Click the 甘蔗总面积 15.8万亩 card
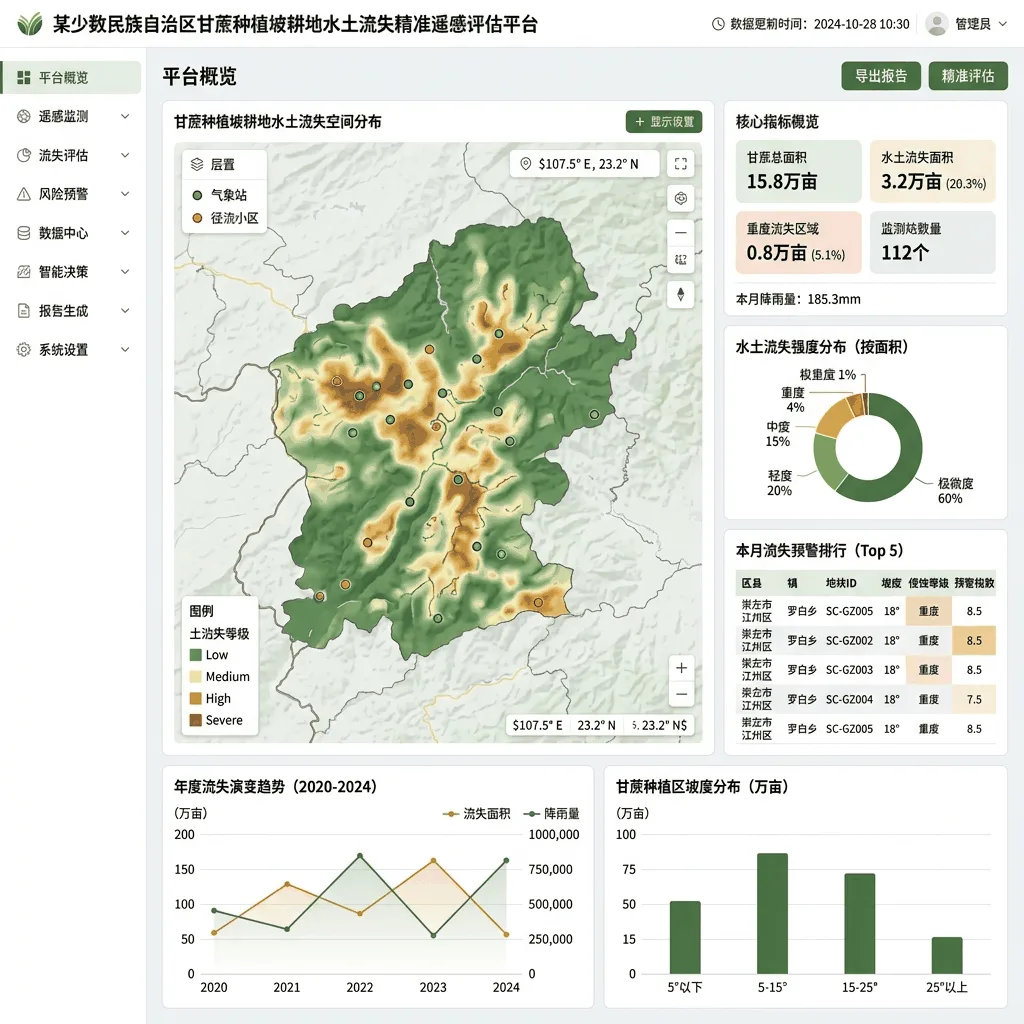 click(799, 171)
